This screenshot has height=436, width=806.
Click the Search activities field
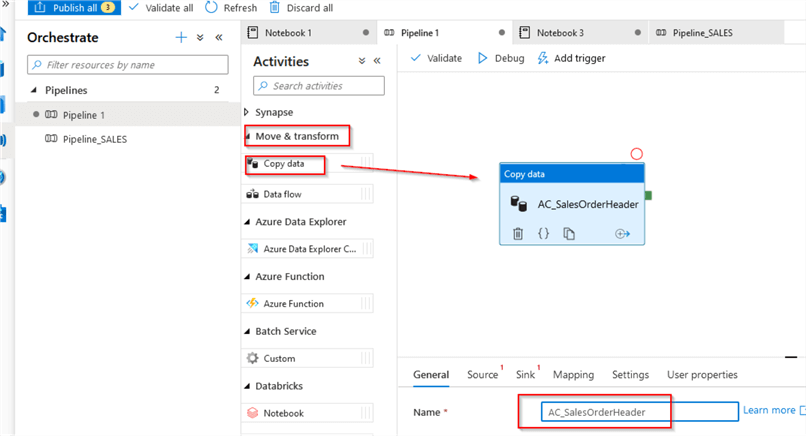(x=319, y=86)
